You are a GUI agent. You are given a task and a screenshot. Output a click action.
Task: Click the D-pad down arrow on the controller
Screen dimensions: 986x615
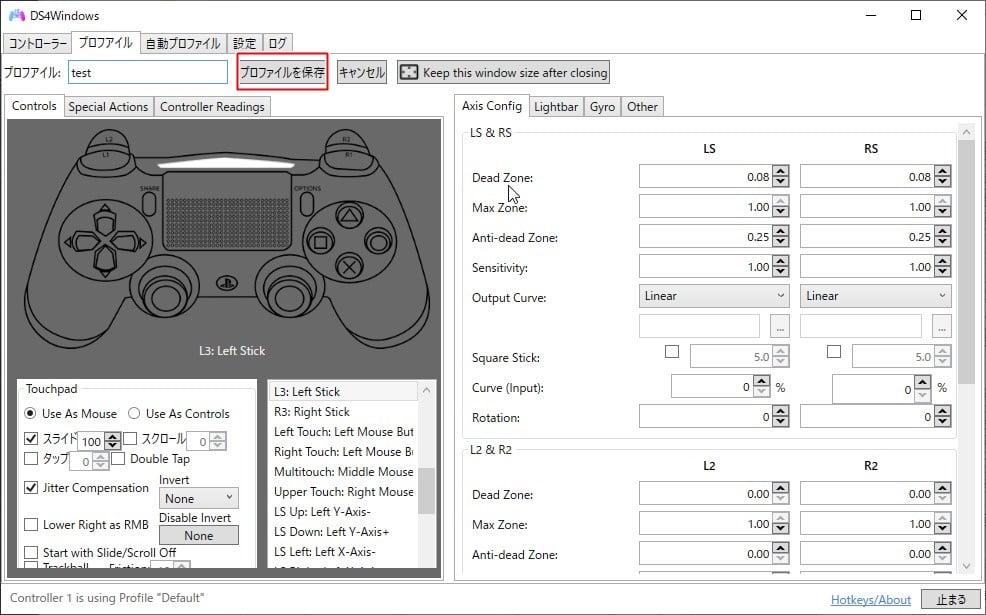point(105,263)
